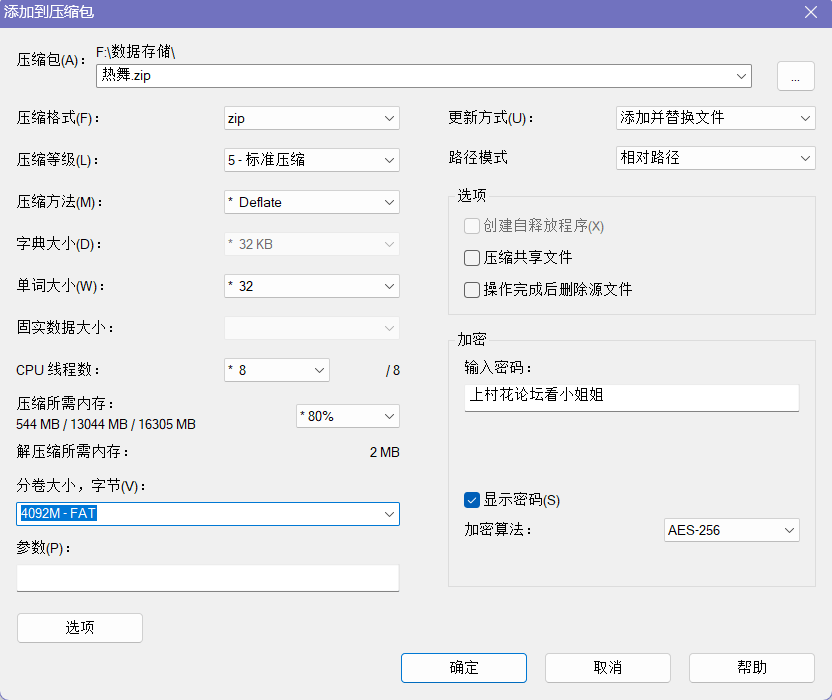Expand the split volume size dropdown arrow
Image resolution: width=832 pixels, height=700 pixels.
[x=389, y=514]
